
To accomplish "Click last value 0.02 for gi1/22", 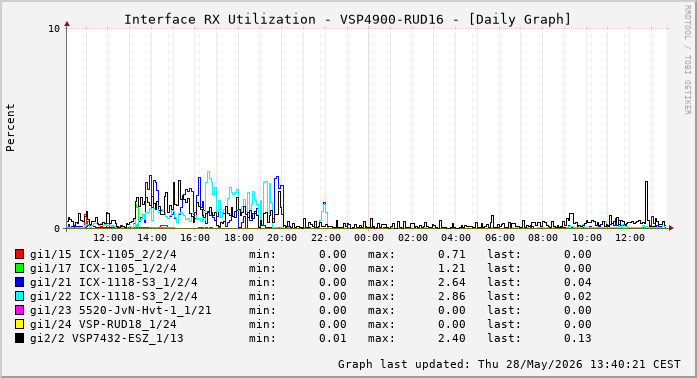I will click(x=578, y=296).
